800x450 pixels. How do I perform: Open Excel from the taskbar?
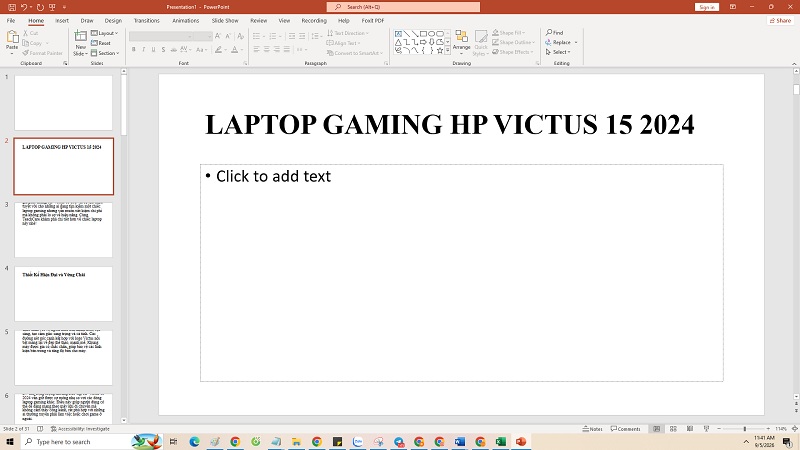(501, 441)
